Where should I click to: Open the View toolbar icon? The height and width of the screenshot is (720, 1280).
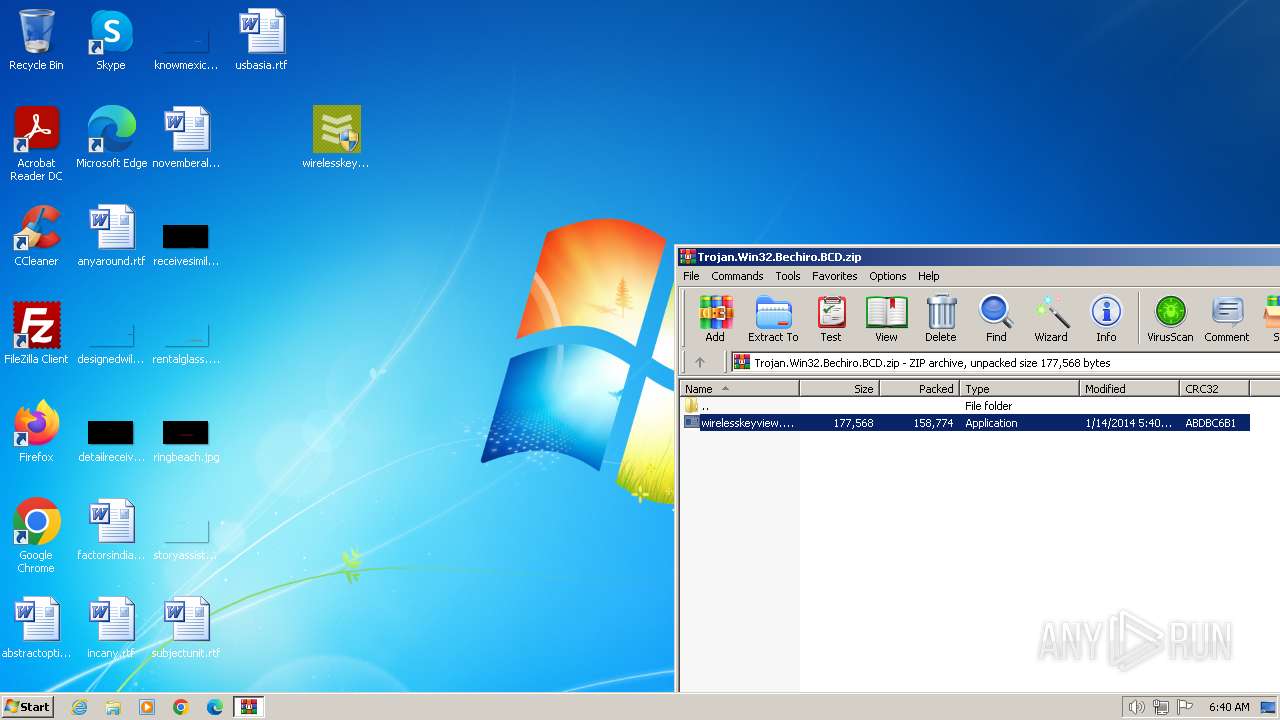tap(886, 319)
